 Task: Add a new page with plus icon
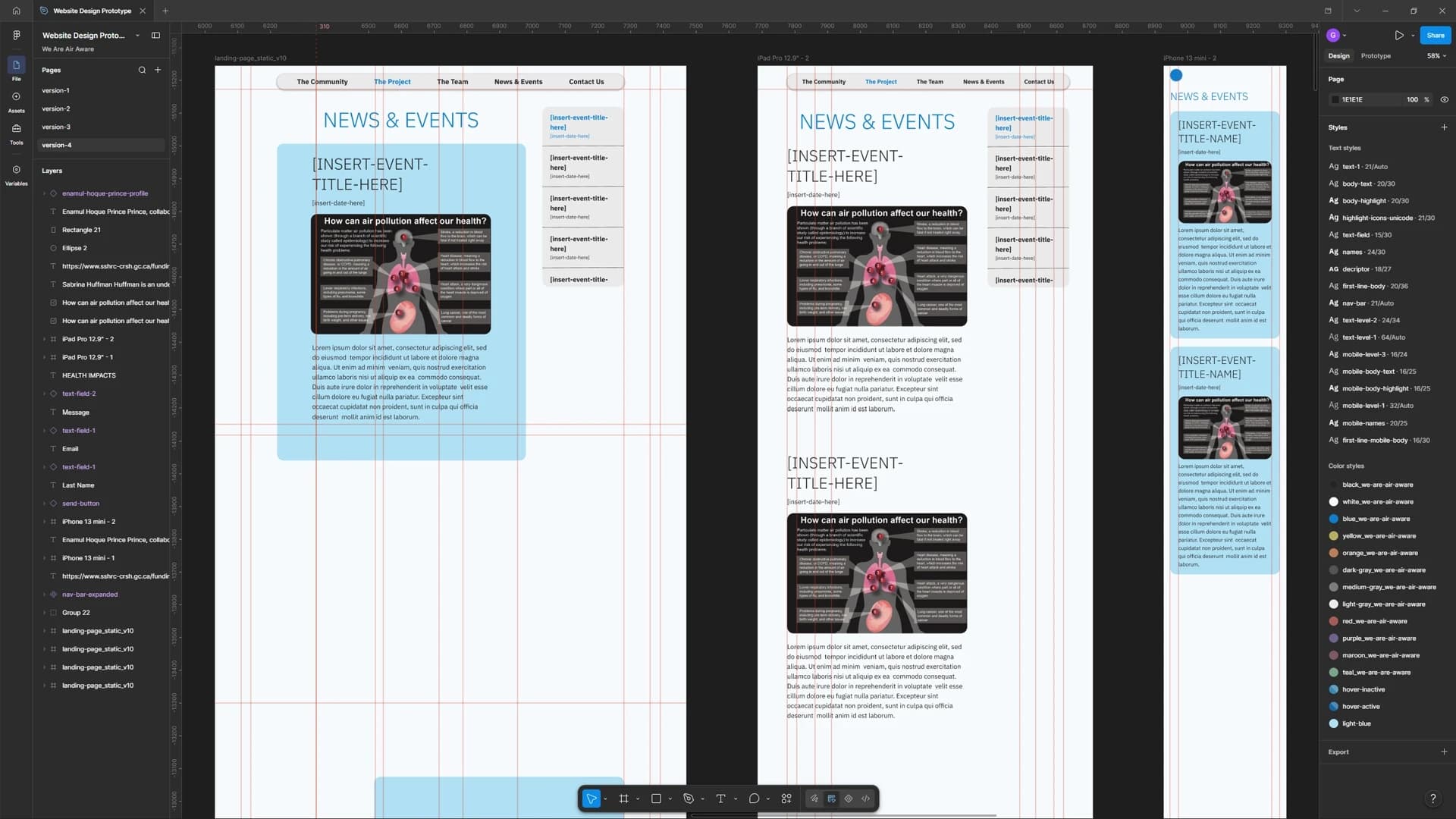(158, 70)
